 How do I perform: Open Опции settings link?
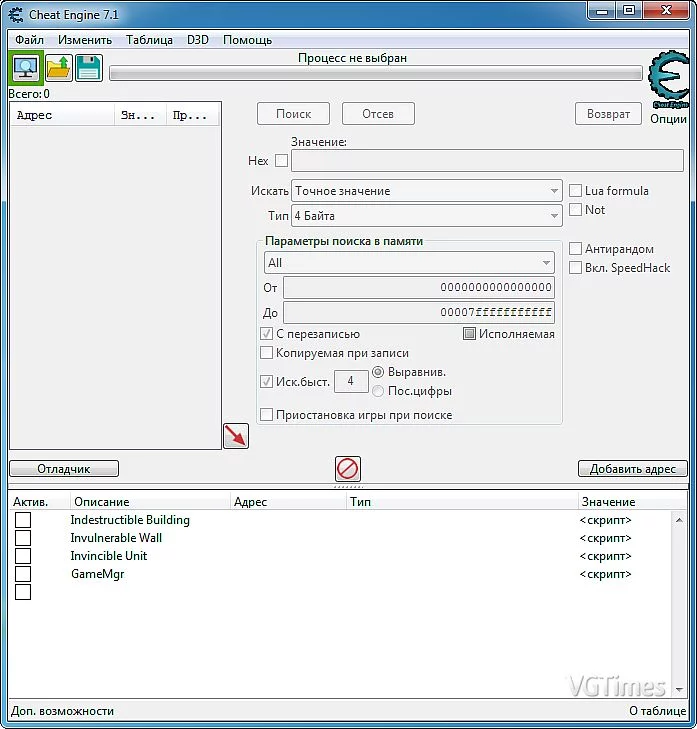668,119
